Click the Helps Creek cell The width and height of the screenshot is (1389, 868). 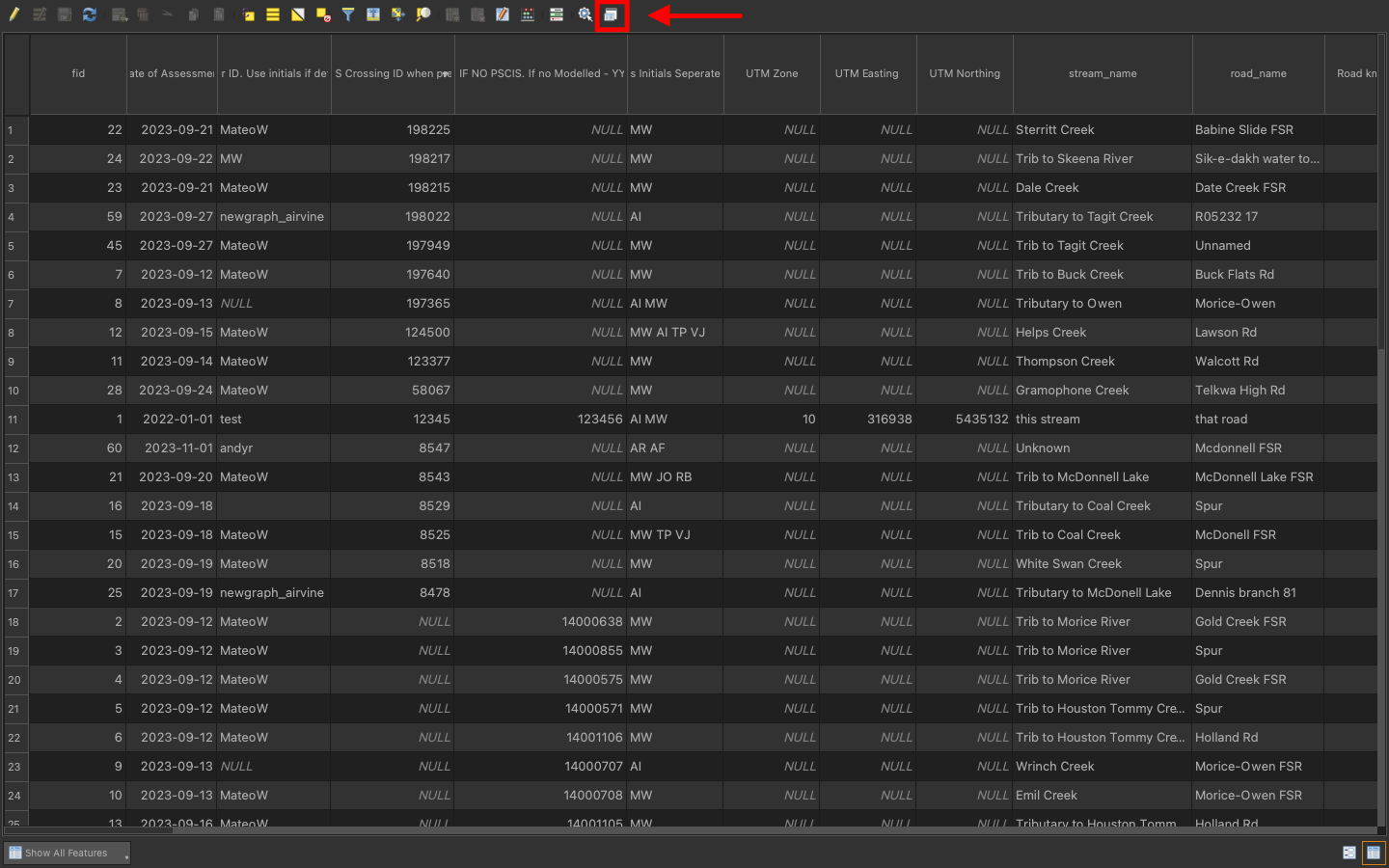tap(1103, 333)
